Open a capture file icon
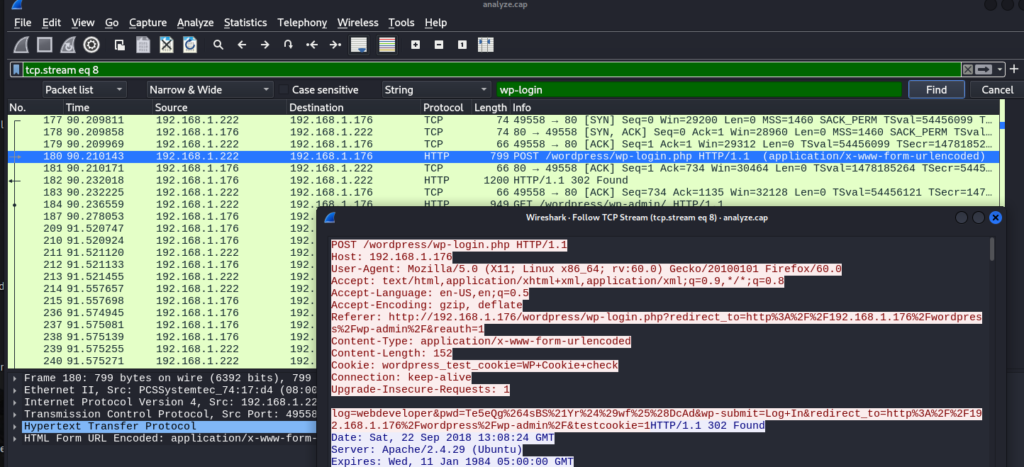1024x467 pixels. click(x=120, y=44)
